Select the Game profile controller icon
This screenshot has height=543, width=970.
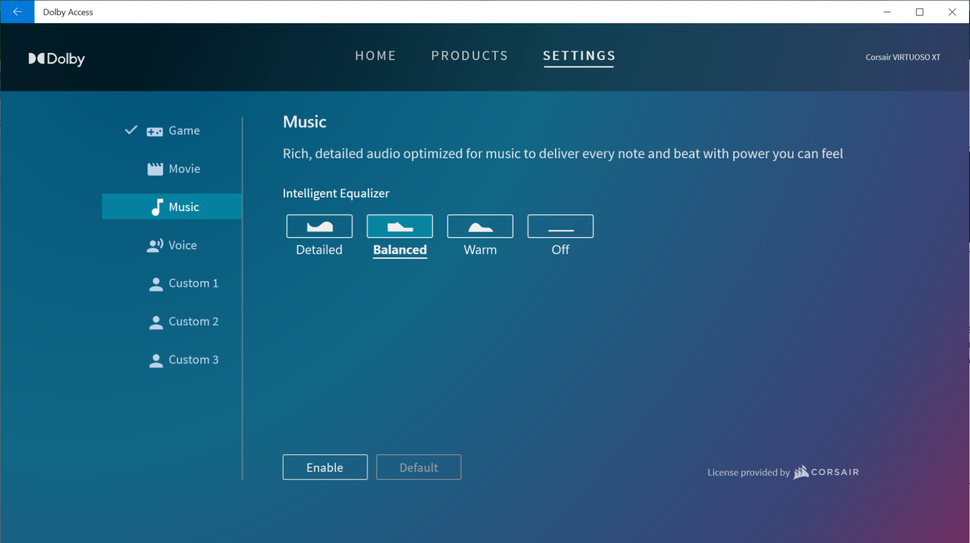pyautogui.click(x=155, y=131)
